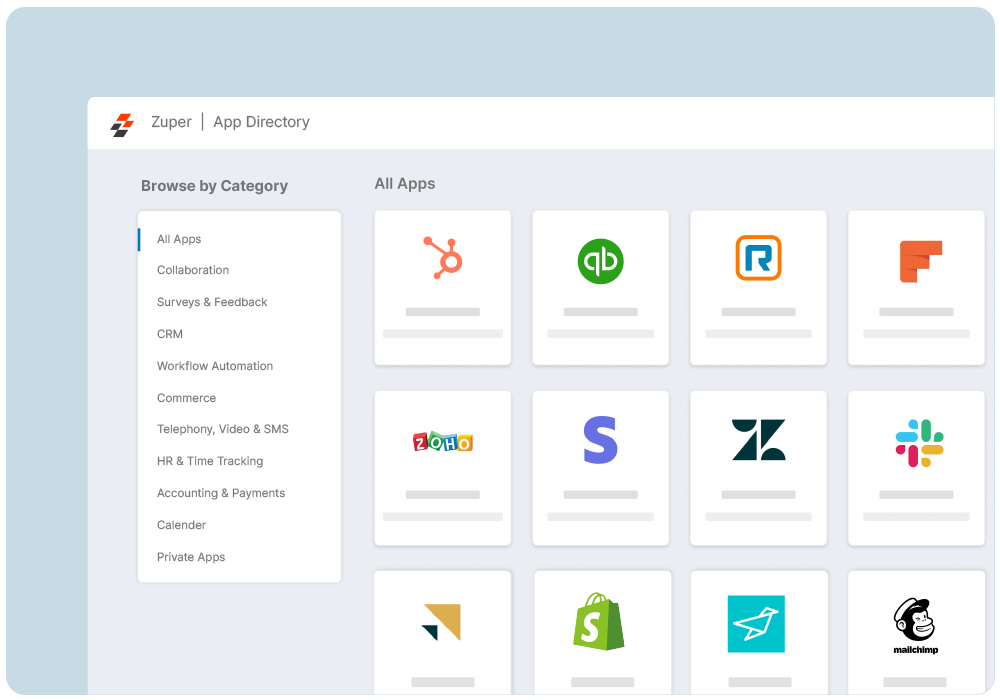Select the Calender category
1000x700 pixels.
[x=181, y=525]
